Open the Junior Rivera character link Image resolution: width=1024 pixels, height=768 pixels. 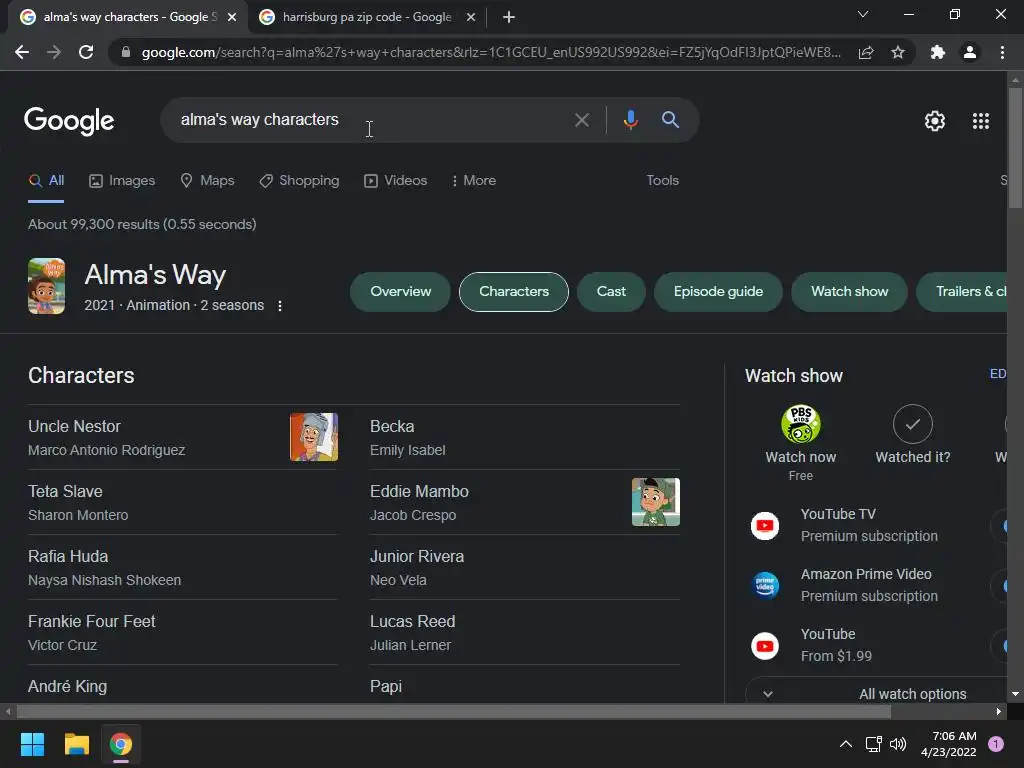[x=417, y=557]
